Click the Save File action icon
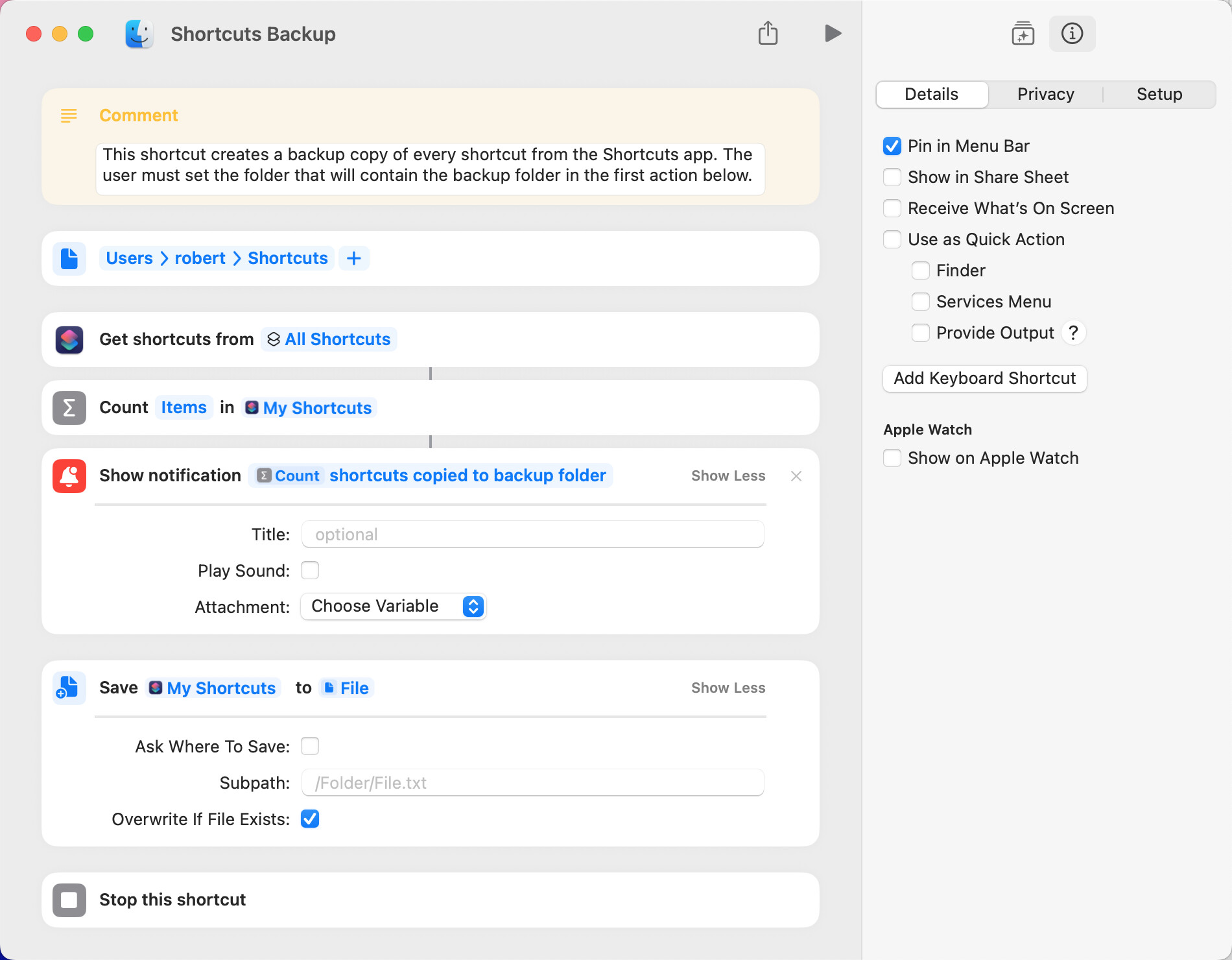The width and height of the screenshot is (1232, 960). pyautogui.click(x=69, y=688)
